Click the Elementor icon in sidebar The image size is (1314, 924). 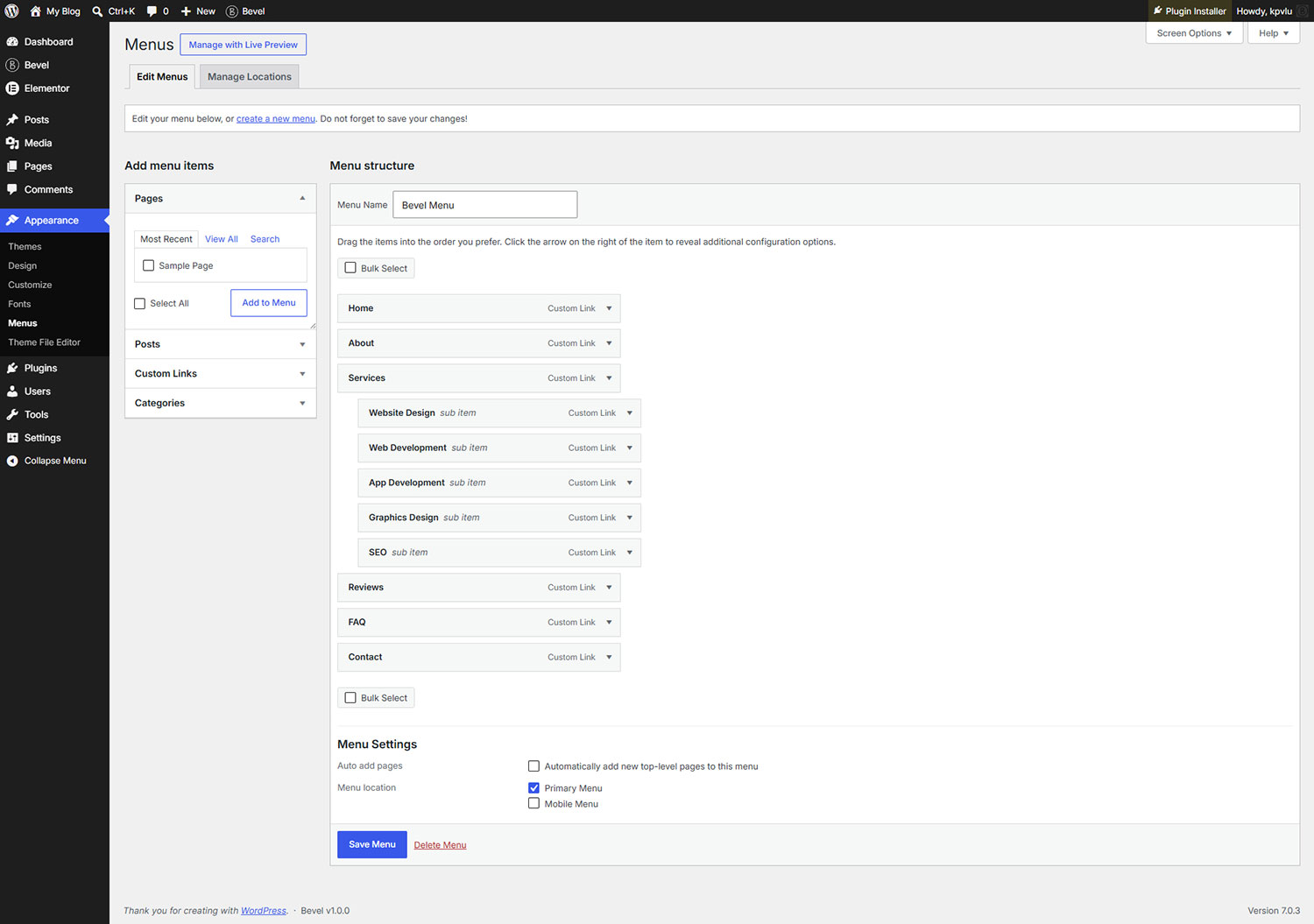[x=12, y=88]
